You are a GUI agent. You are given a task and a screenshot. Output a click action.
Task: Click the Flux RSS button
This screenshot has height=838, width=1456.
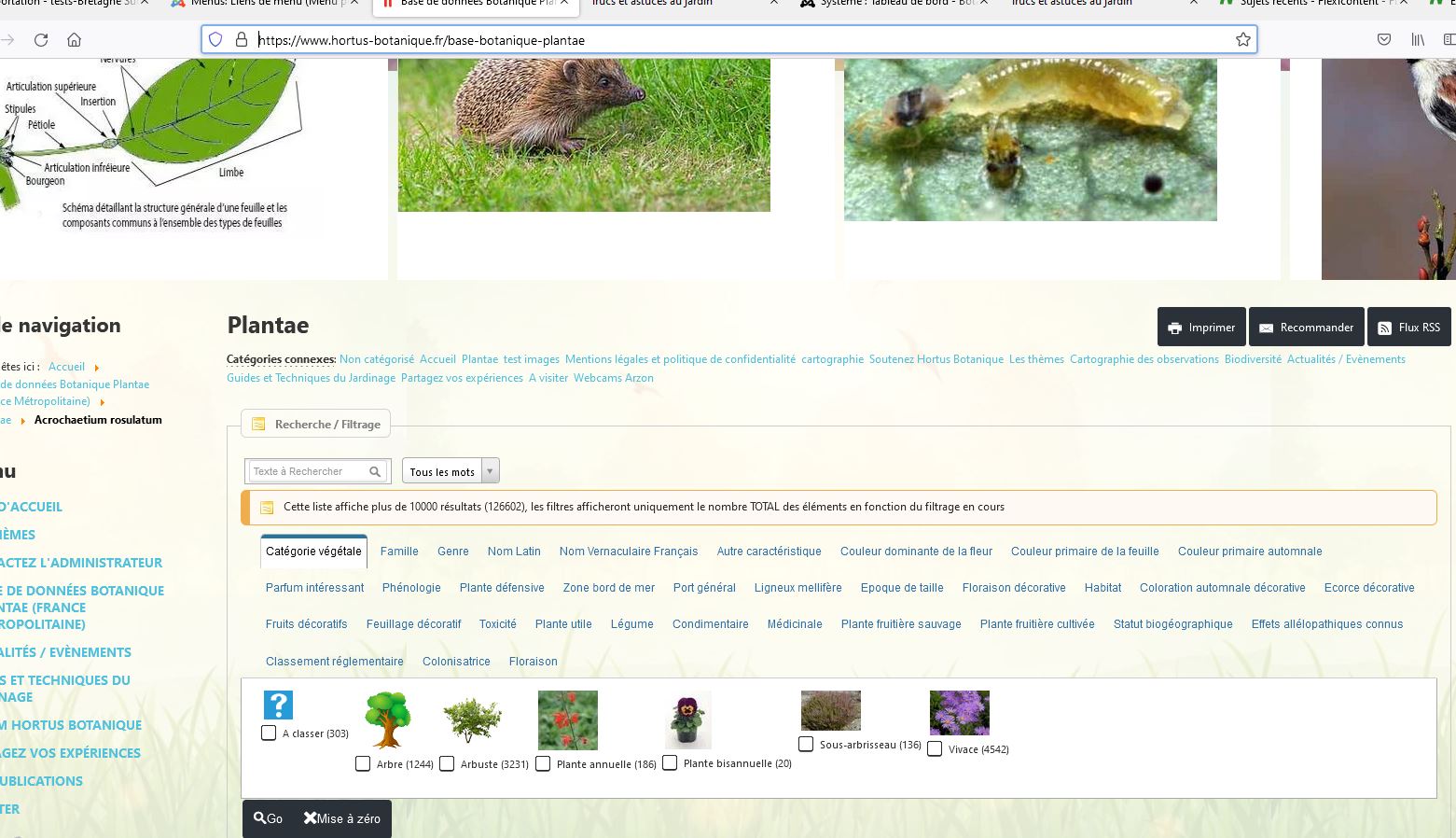(1408, 327)
